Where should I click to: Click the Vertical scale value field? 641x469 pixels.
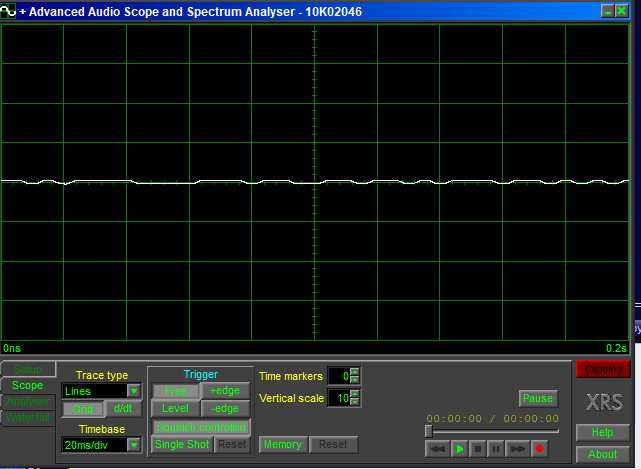pos(339,398)
